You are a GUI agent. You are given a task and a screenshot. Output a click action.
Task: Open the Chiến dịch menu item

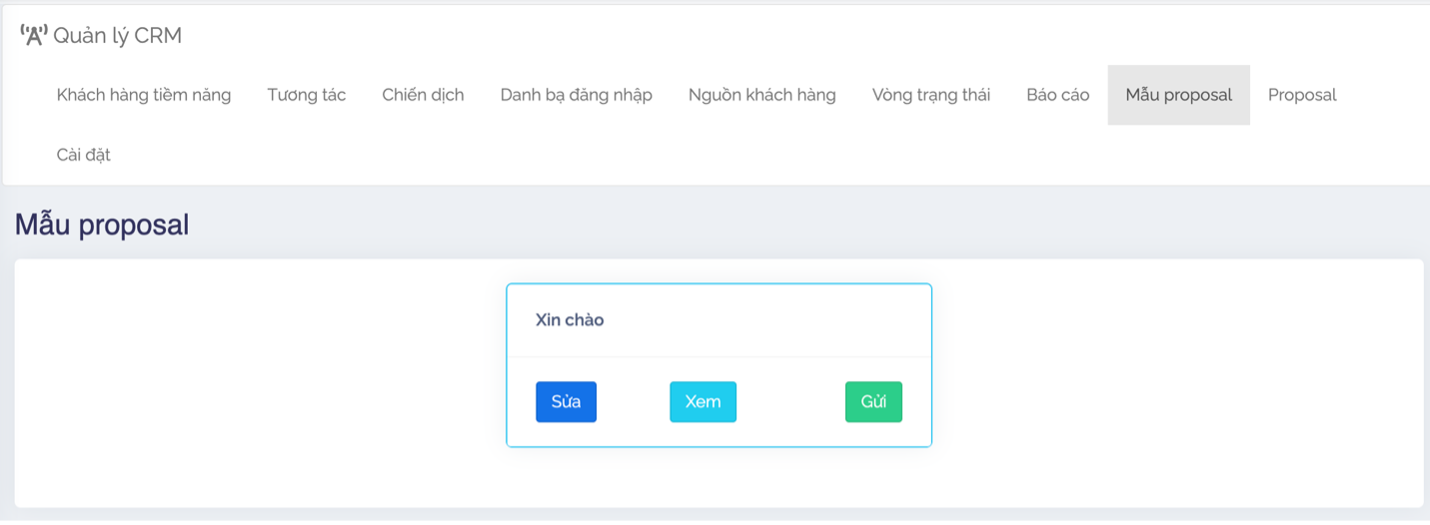(x=423, y=95)
